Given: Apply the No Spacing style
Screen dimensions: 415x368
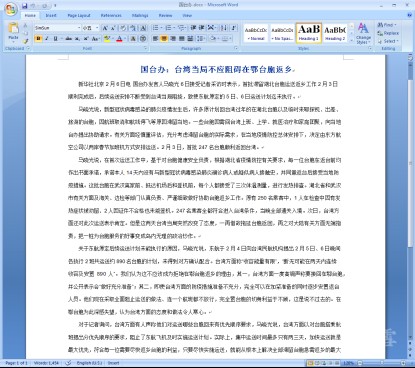Looking at the screenshot, I should coord(282,33).
